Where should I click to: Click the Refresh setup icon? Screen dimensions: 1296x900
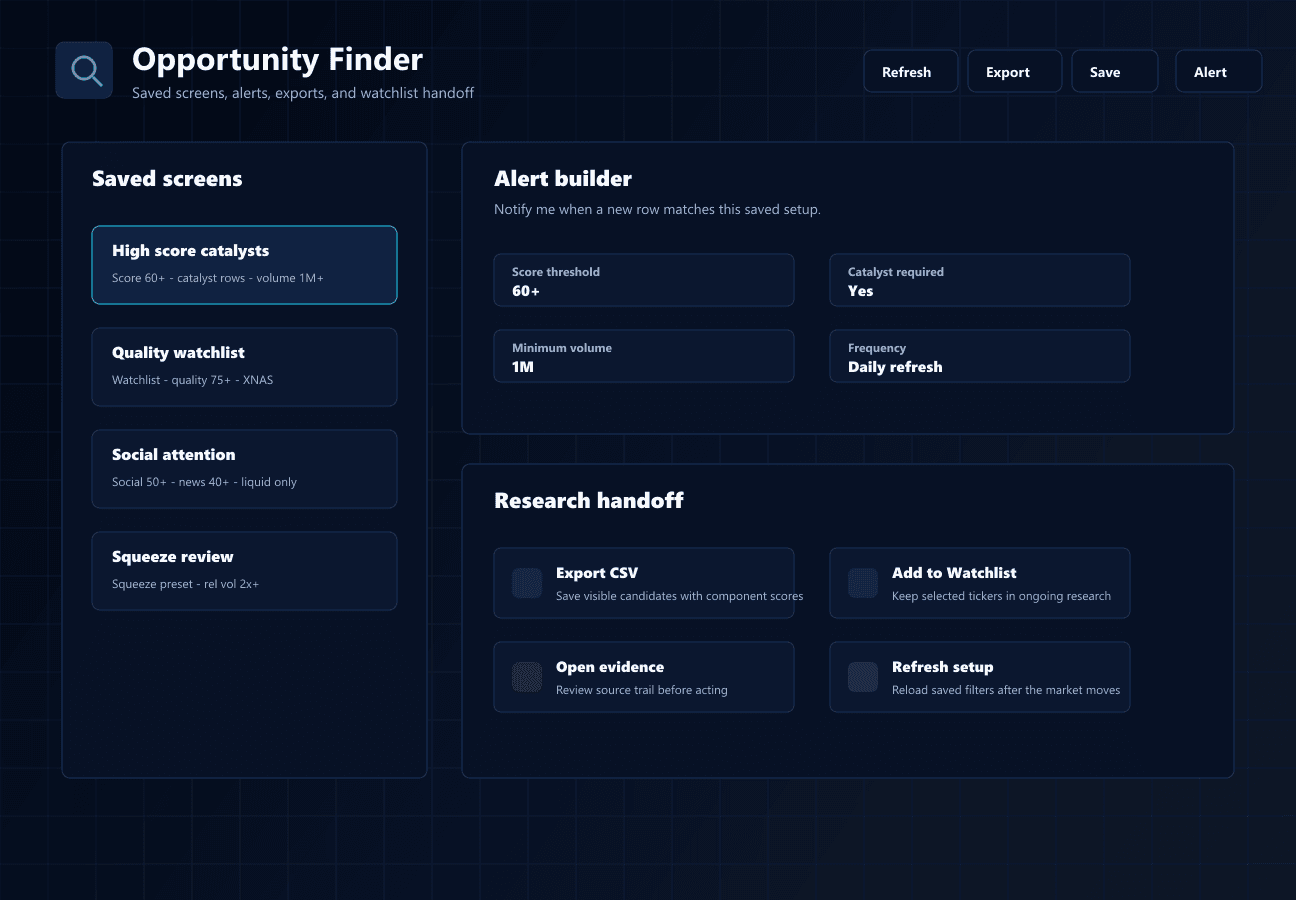863,677
